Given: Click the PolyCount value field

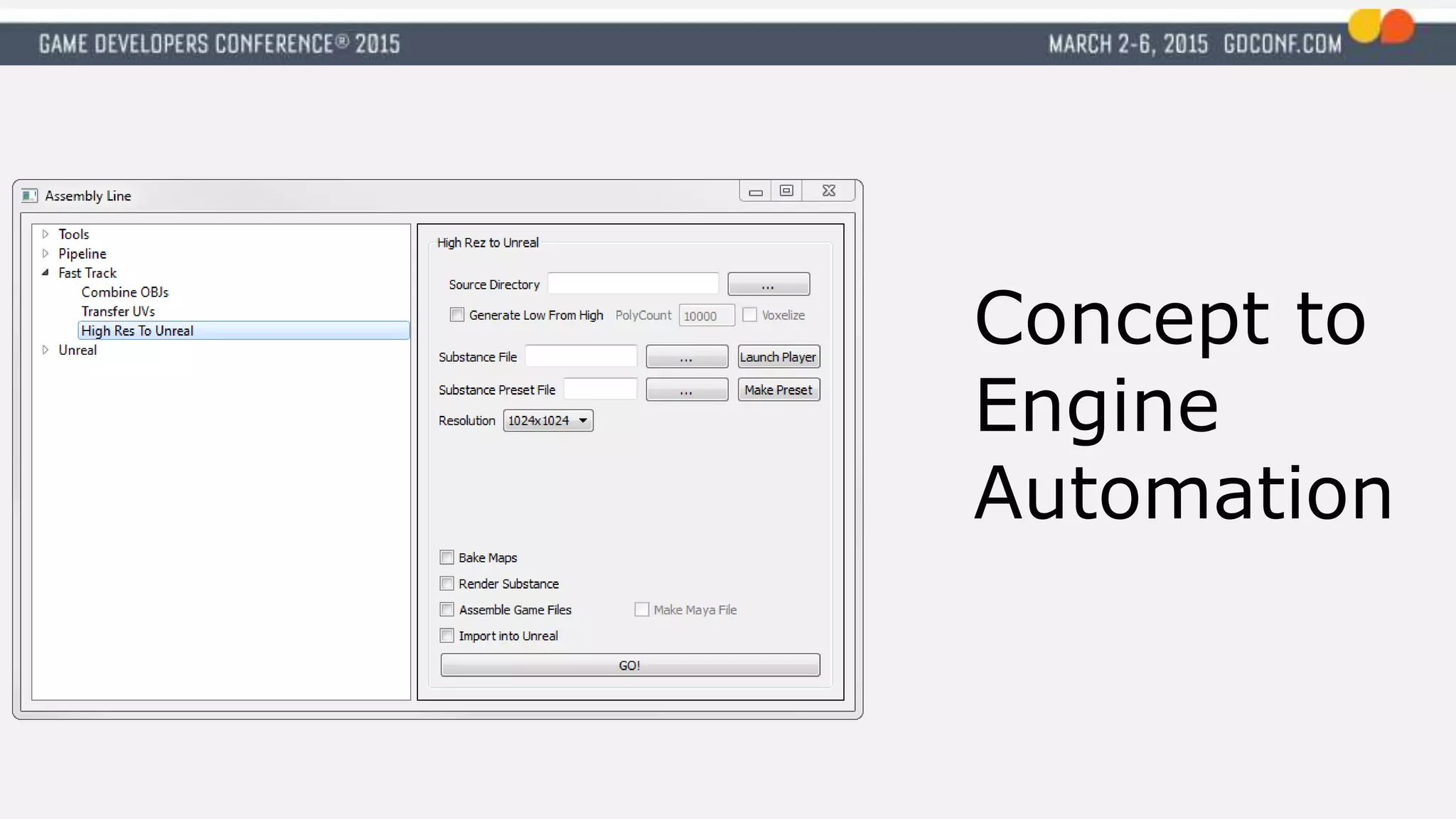Looking at the screenshot, I should pos(707,316).
